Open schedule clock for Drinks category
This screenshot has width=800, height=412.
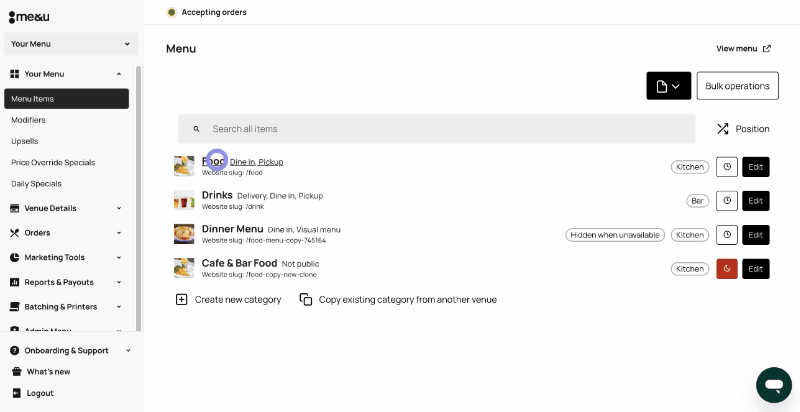(x=727, y=201)
